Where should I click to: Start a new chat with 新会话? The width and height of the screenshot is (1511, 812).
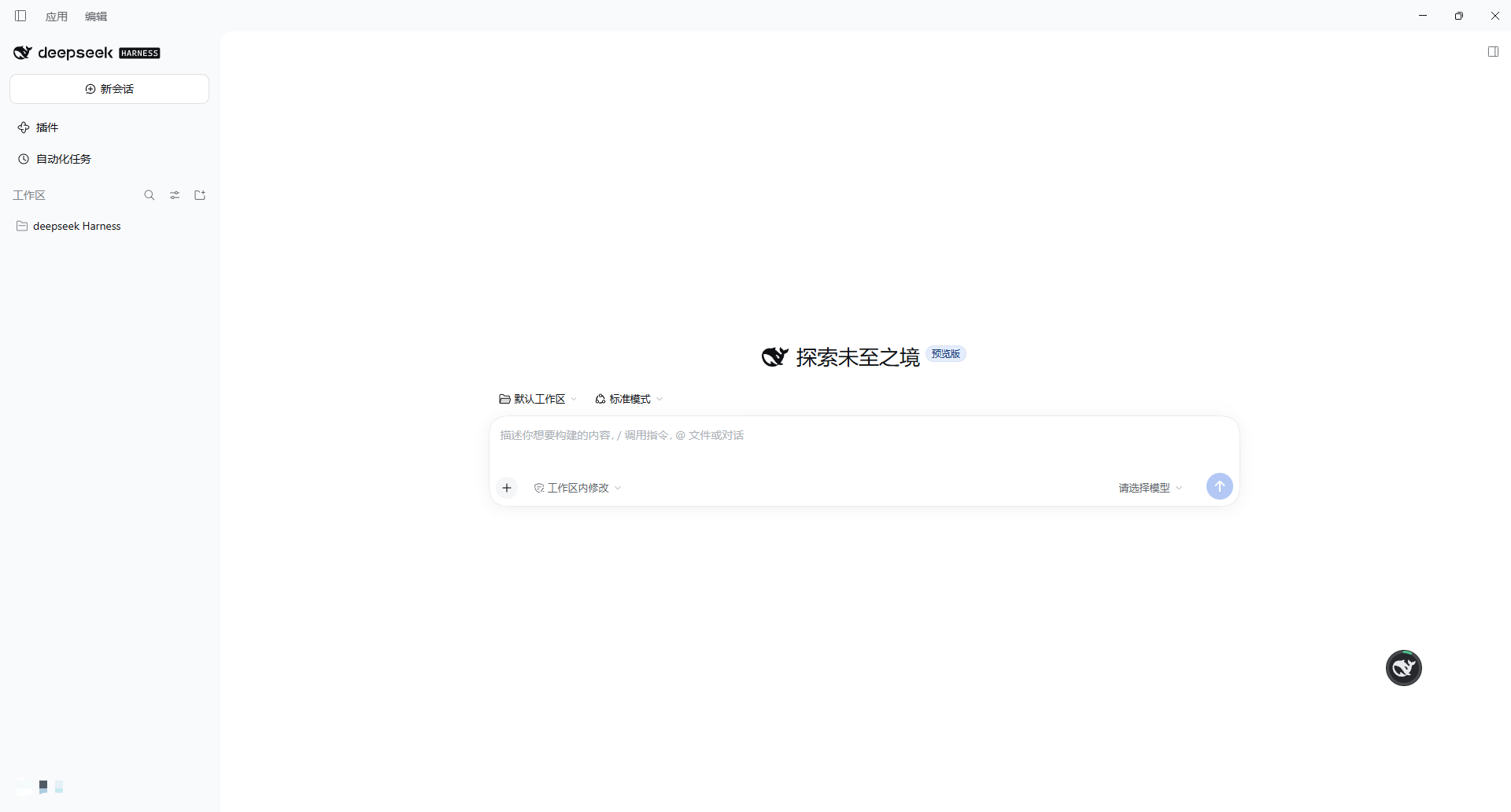(109, 89)
